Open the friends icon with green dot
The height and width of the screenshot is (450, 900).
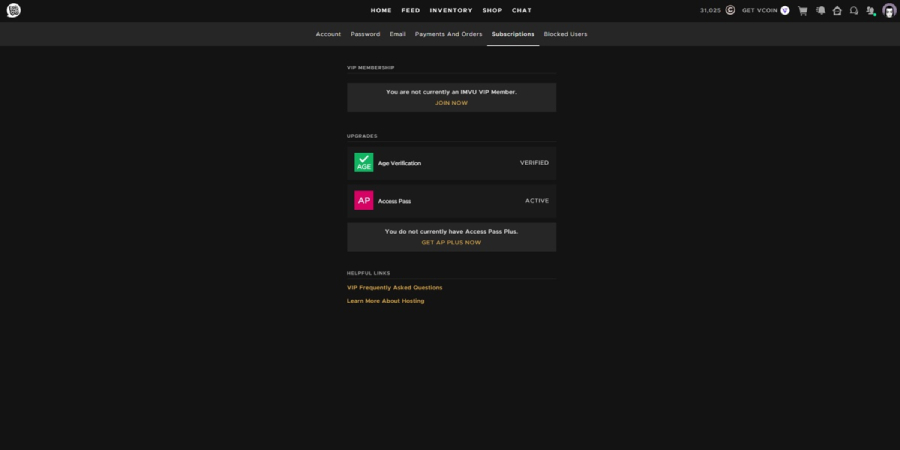[x=871, y=10]
